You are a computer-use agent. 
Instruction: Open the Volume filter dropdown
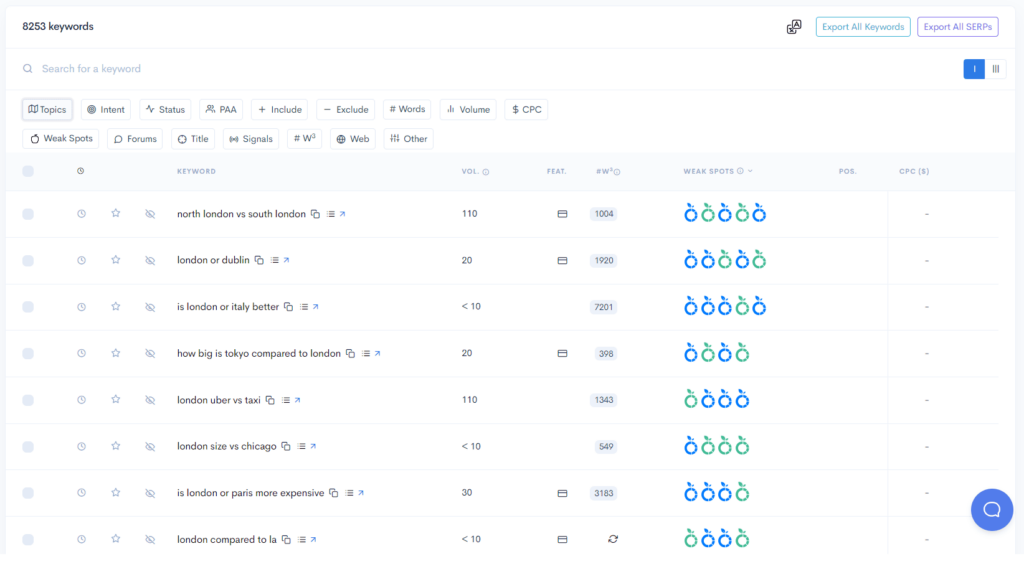pos(468,110)
